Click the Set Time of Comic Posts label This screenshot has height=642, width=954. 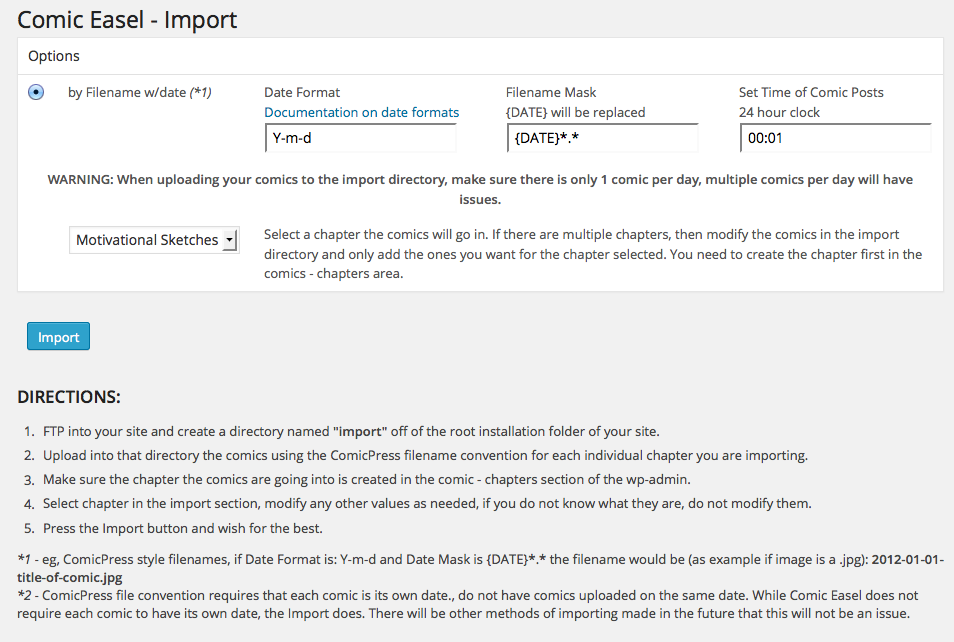tap(811, 92)
